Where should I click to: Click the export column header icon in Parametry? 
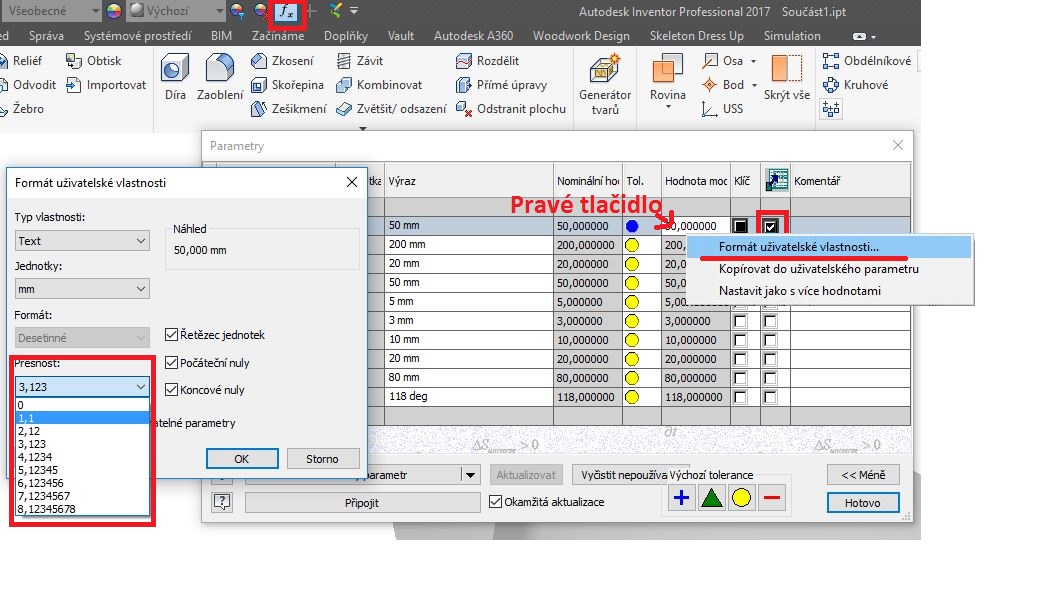point(776,180)
